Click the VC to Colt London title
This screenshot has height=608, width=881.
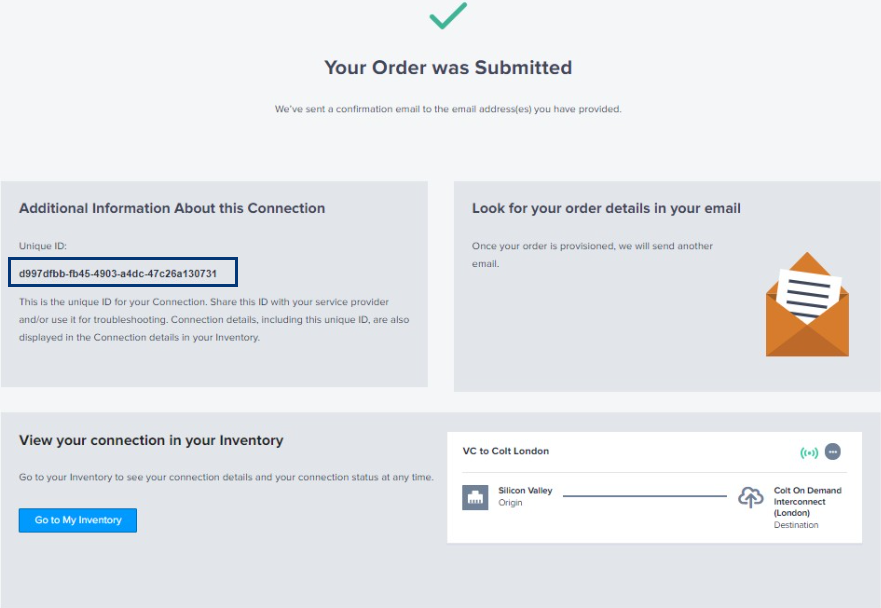point(506,451)
